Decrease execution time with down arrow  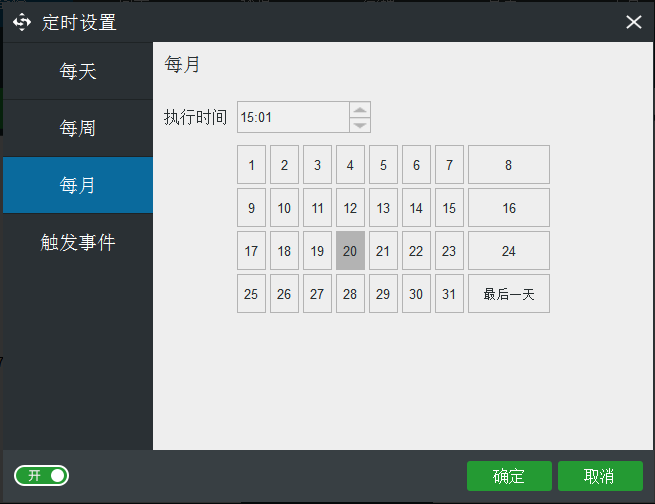coord(360,125)
